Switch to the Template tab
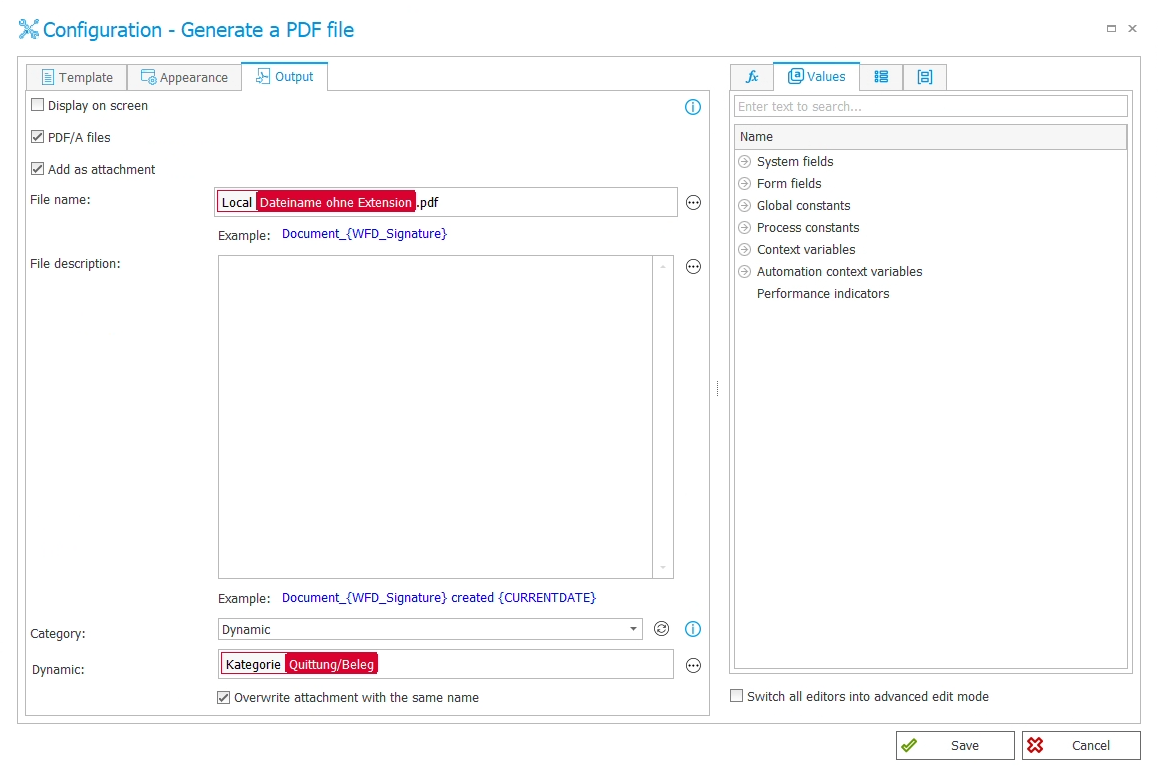The width and height of the screenshot is (1158, 773). (77, 78)
